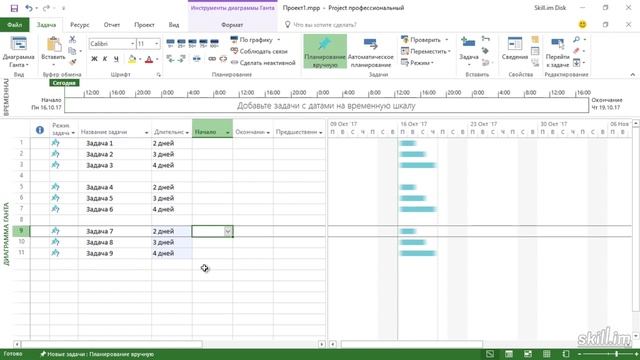Click the Задача 3 Gantt bar
This screenshot has width=640, height=360.
[x=418, y=165]
